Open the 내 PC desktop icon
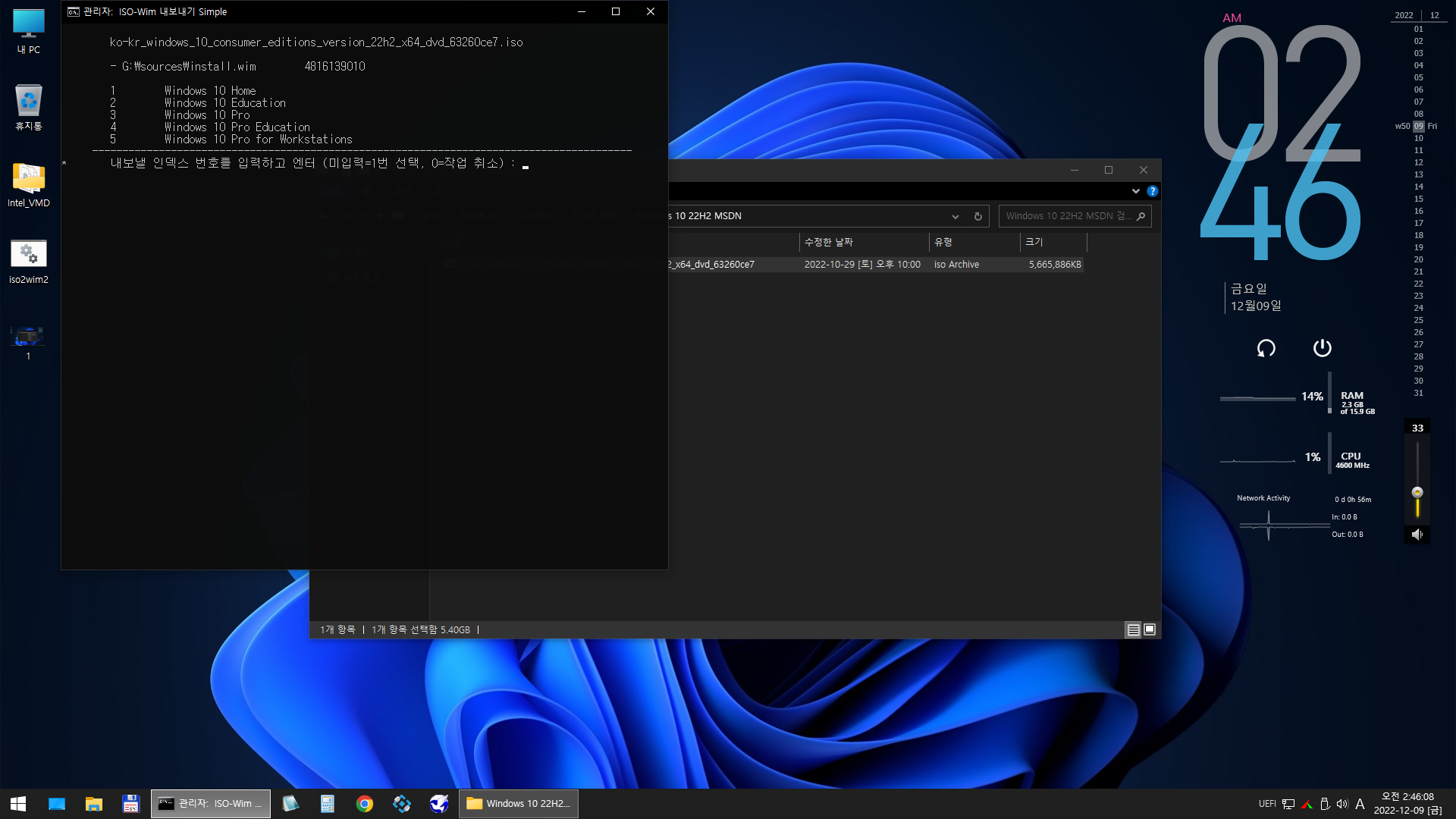Viewport: 1456px width, 819px height. click(x=29, y=31)
